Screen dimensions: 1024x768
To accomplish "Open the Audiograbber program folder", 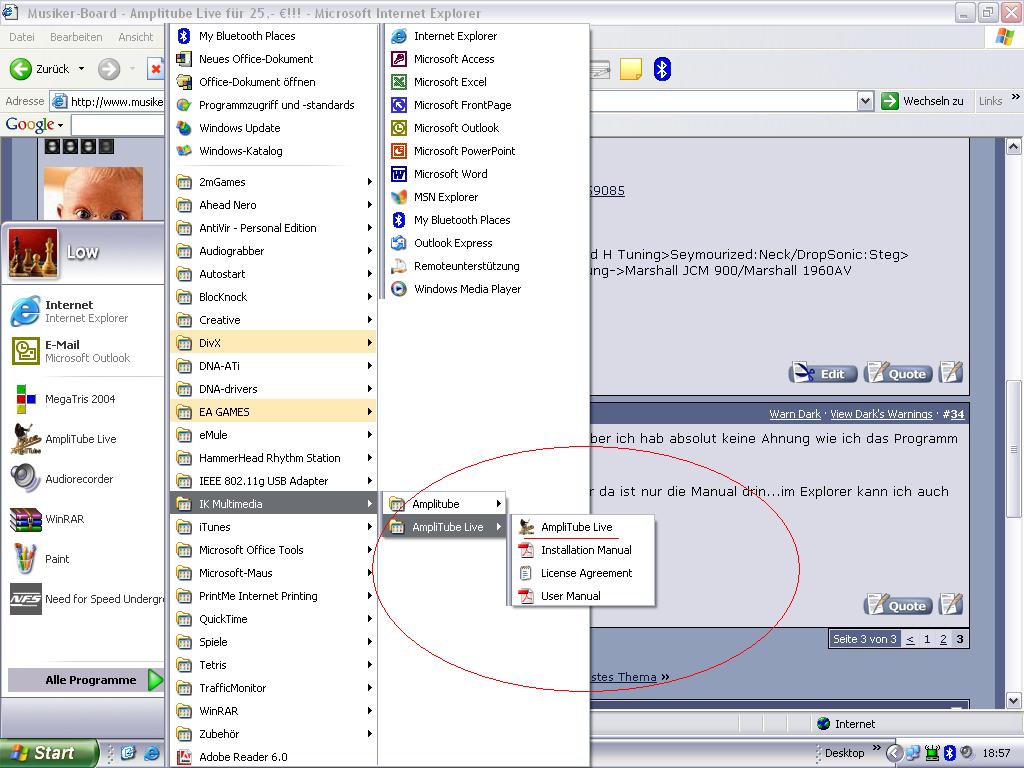I will [x=274, y=251].
